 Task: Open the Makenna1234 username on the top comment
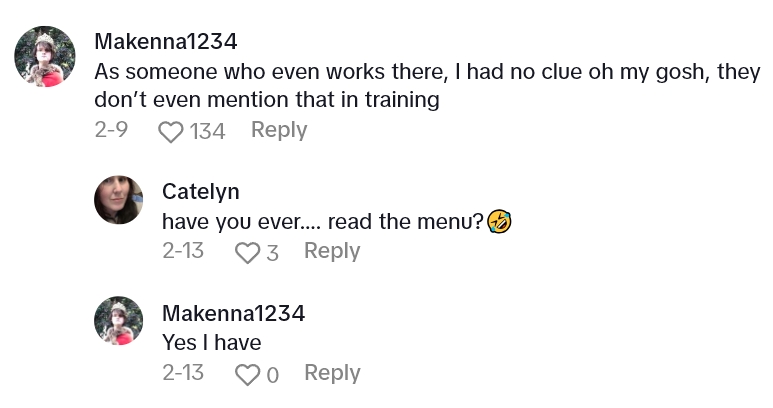[x=165, y=41]
